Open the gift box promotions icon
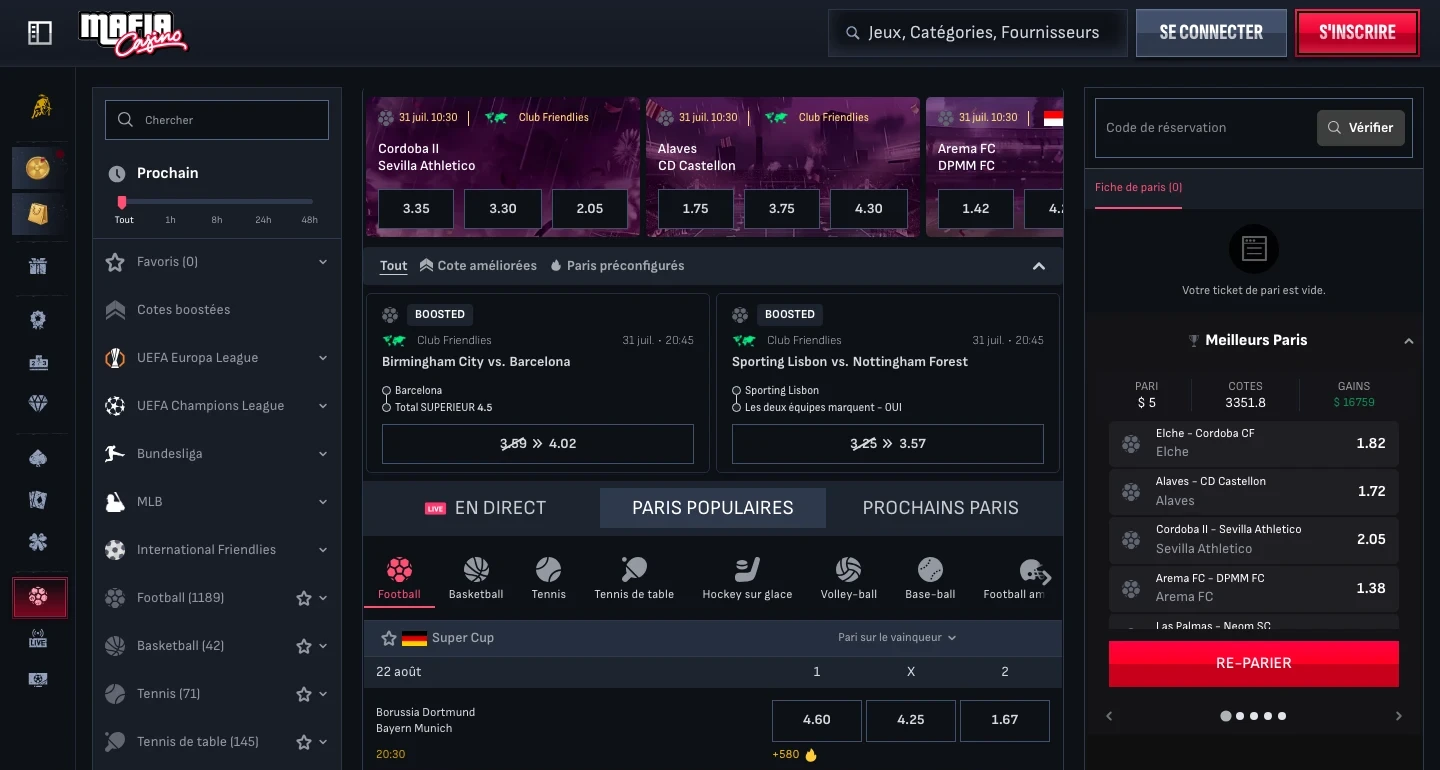This screenshot has width=1440, height=770. (x=38, y=266)
